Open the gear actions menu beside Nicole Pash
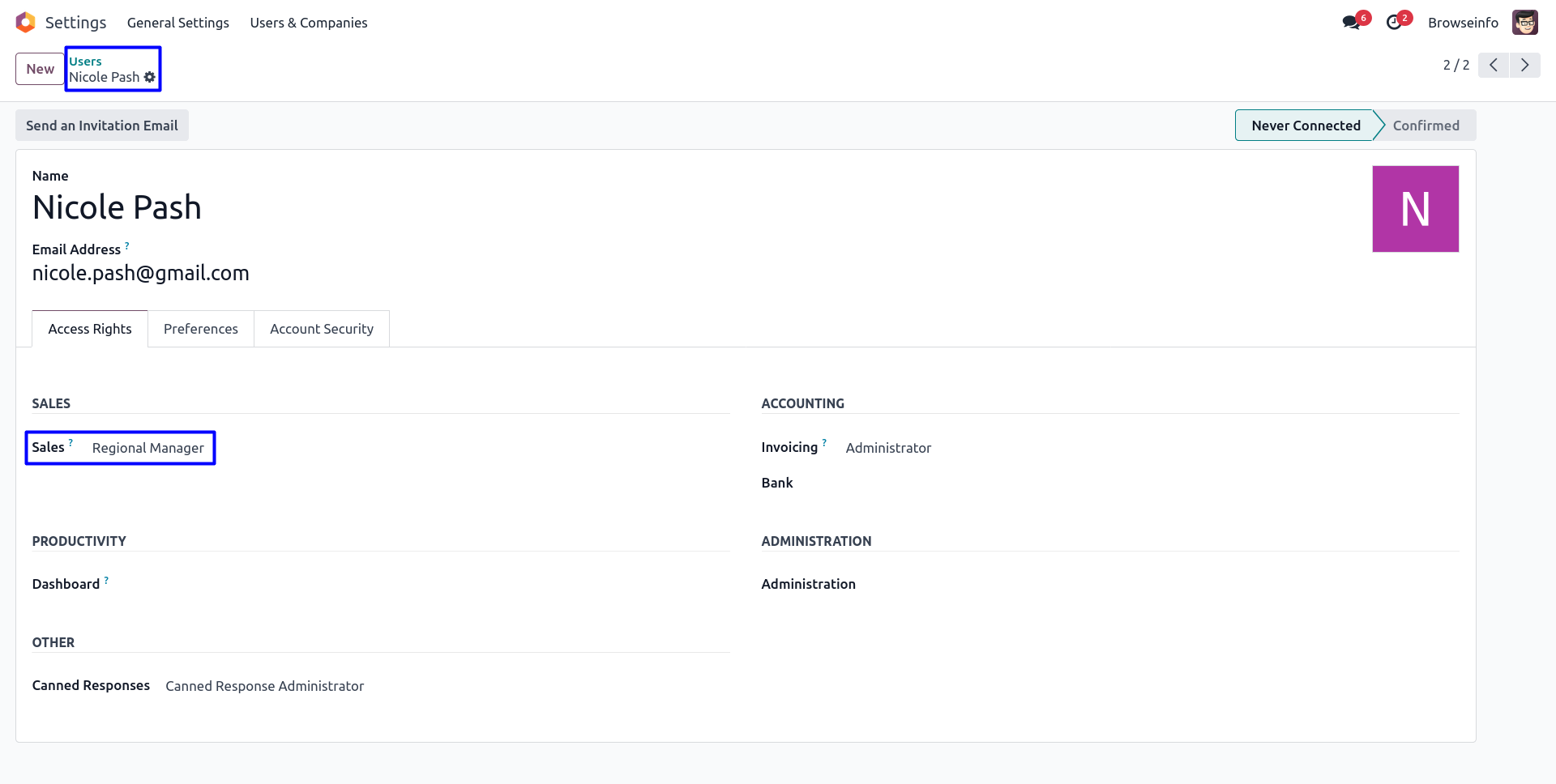The height and width of the screenshot is (784, 1556). pyautogui.click(x=150, y=77)
